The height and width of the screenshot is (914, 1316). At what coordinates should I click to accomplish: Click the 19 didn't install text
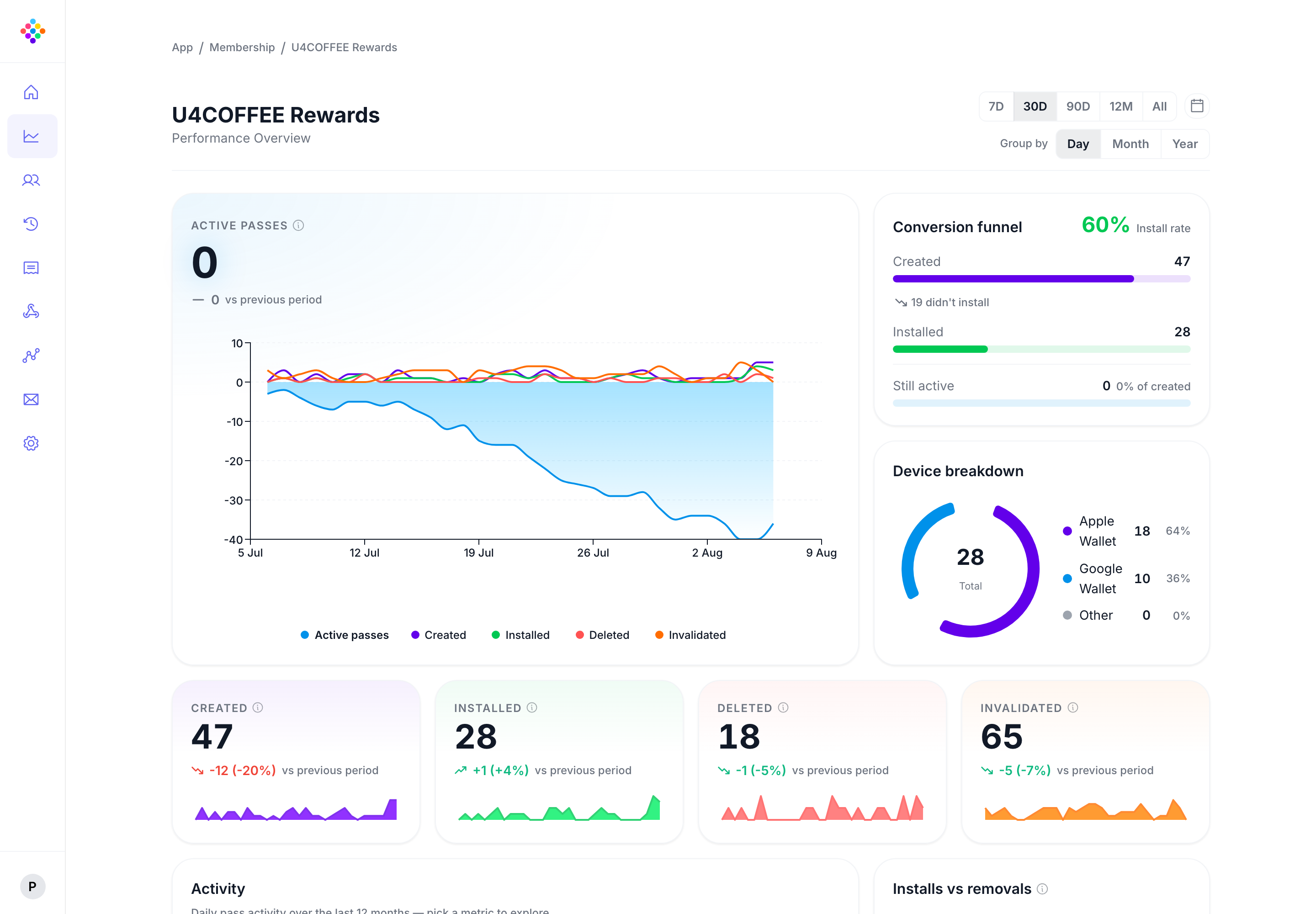click(x=950, y=303)
